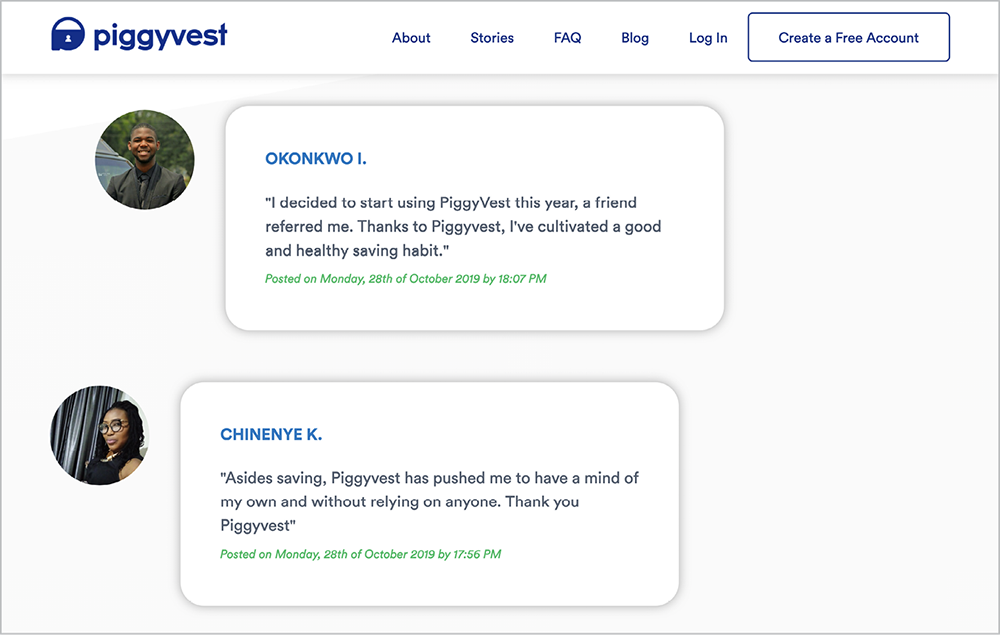Navigate to the Stories section

pyautogui.click(x=491, y=38)
